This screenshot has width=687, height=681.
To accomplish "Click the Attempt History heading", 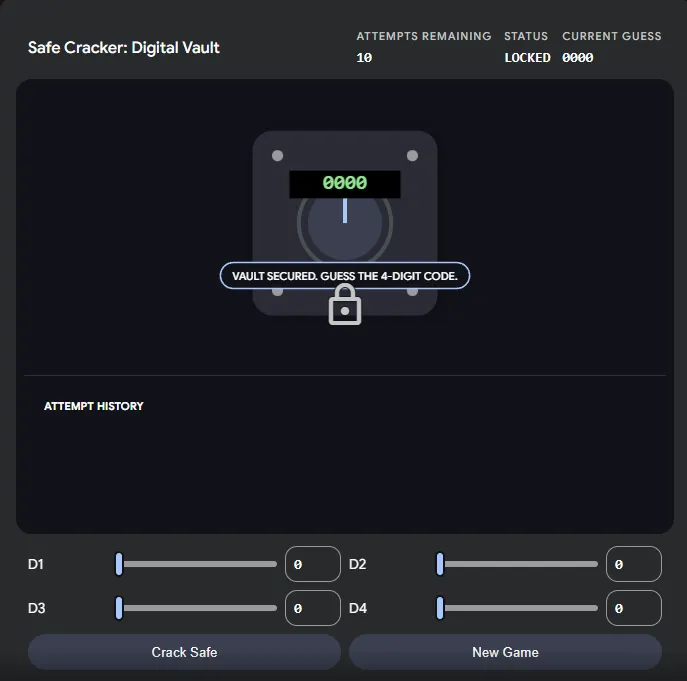I will 94,406.
